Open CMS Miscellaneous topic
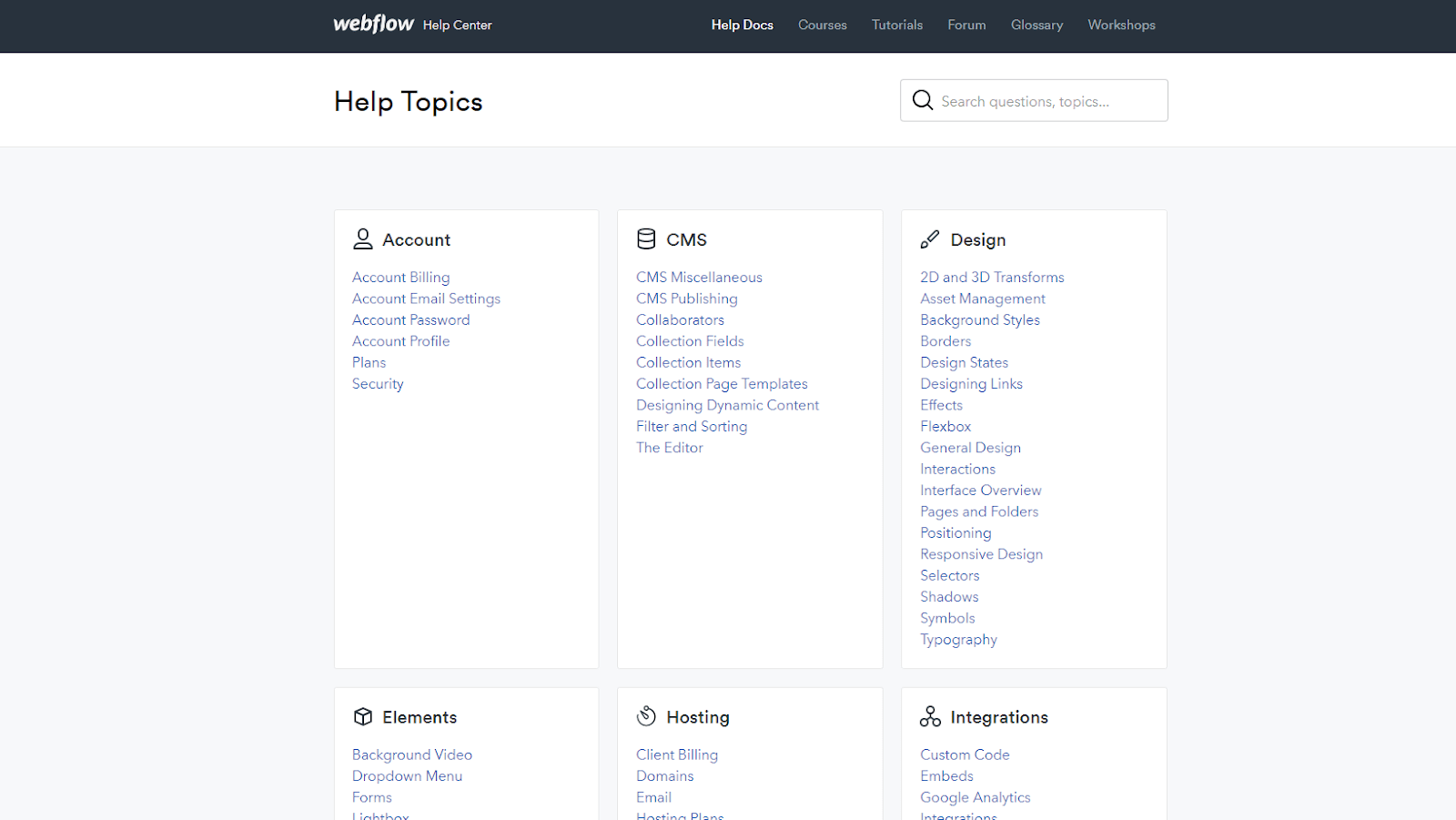The width and height of the screenshot is (1456, 820). click(699, 278)
